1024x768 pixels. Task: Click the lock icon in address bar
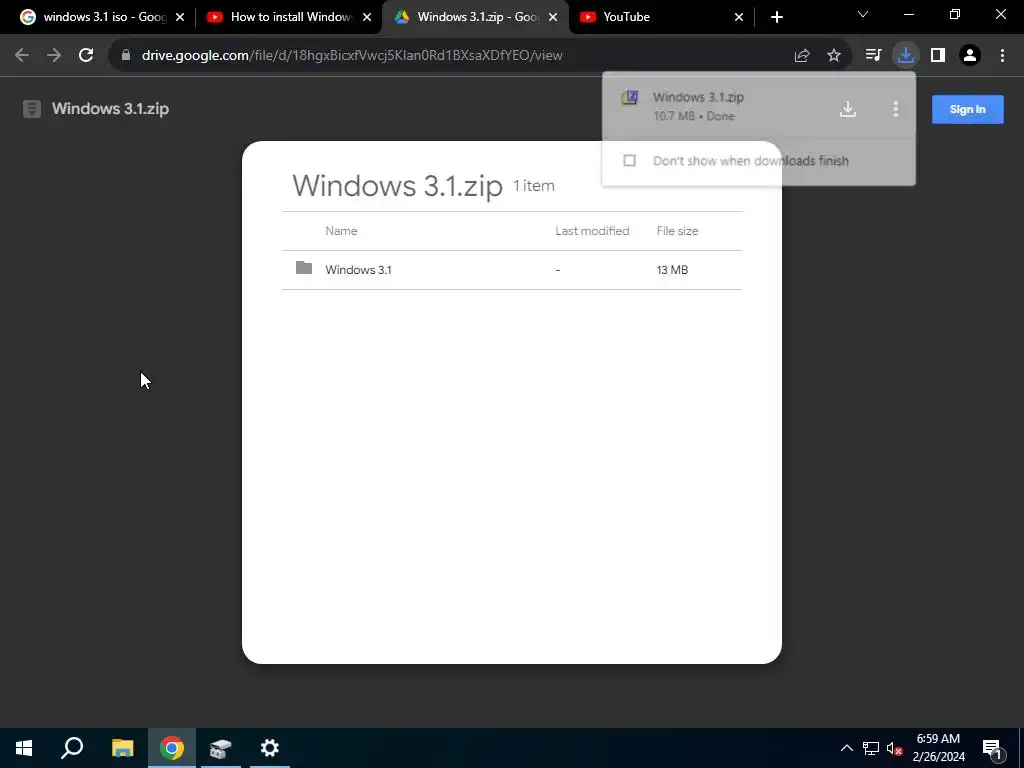pyautogui.click(x=125, y=56)
